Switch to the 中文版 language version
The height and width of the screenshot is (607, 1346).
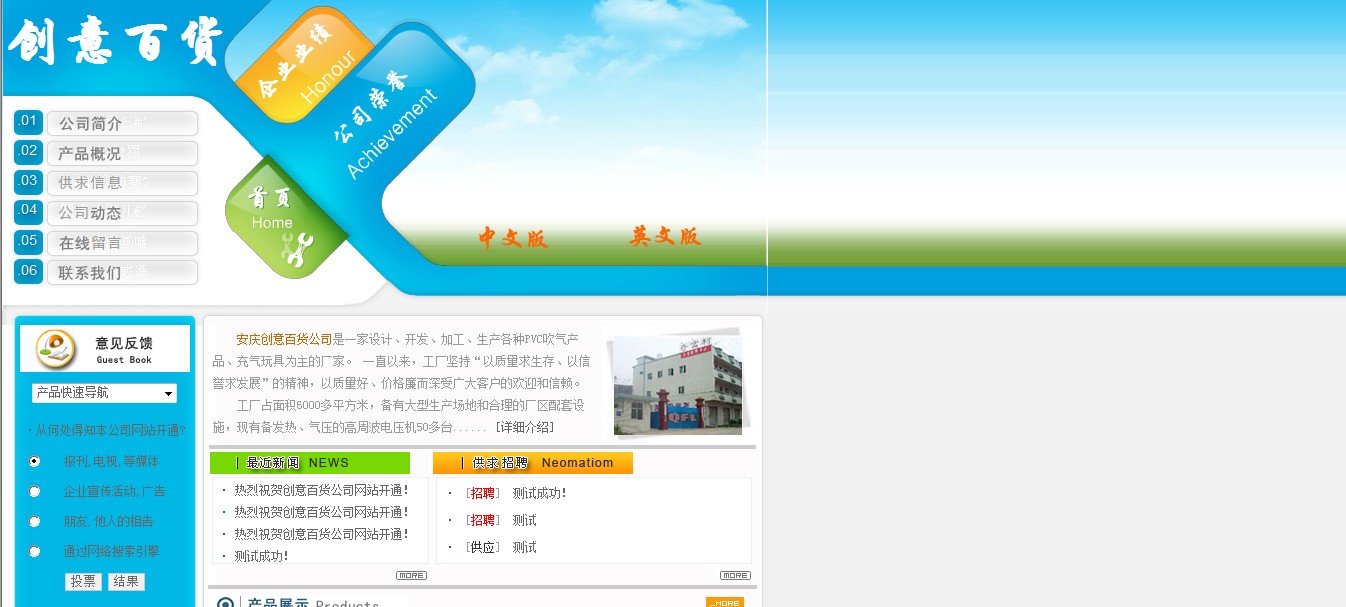point(513,238)
